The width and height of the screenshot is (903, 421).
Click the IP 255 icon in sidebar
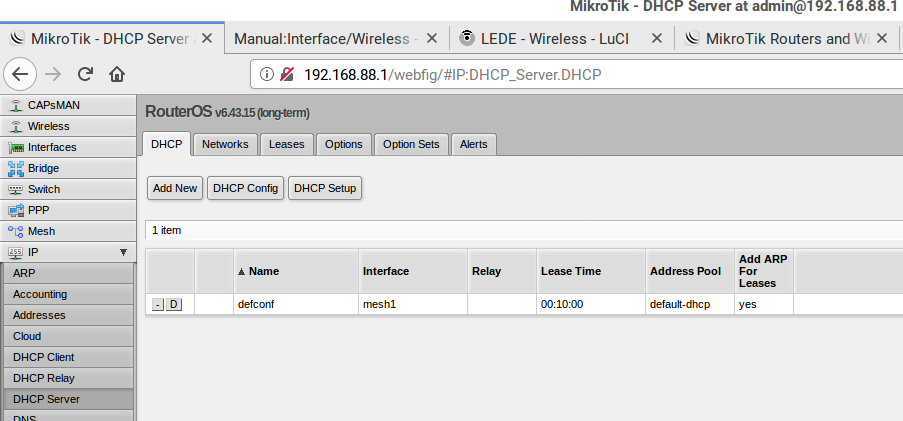16,252
